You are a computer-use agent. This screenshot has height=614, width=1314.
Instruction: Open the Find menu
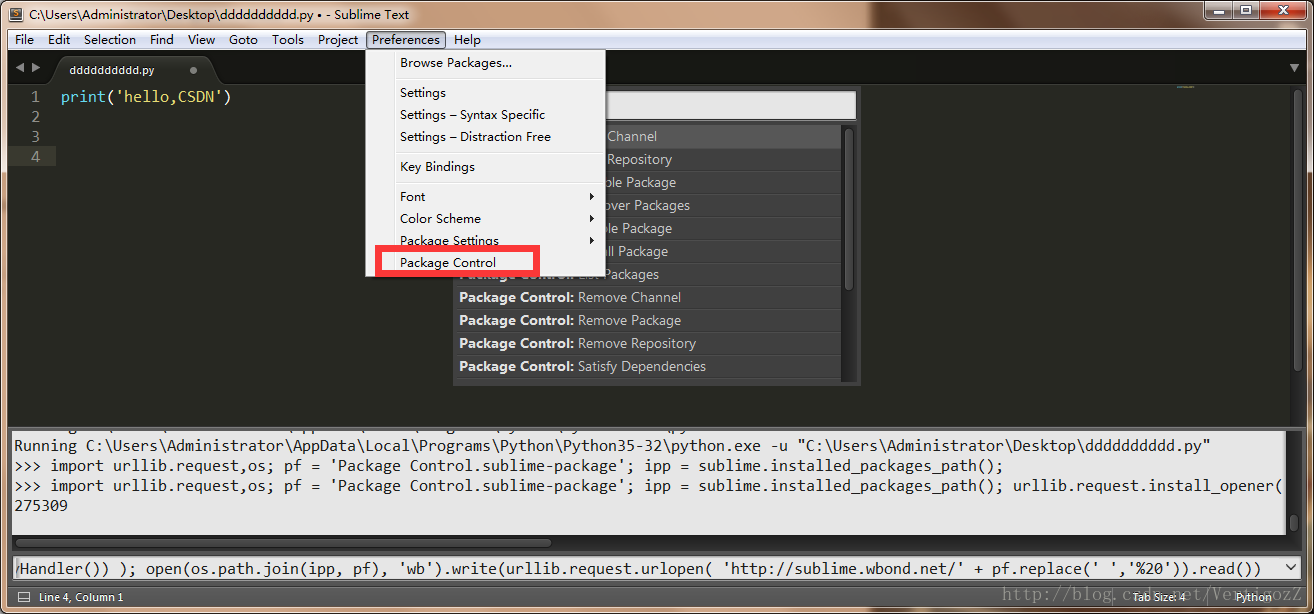(x=162, y=40)
